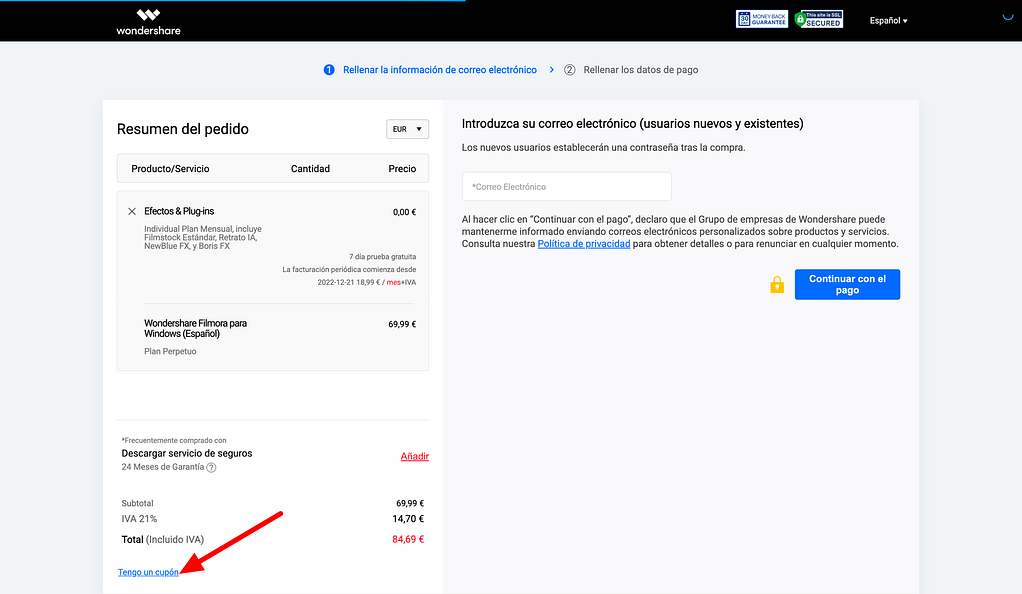Image resolution: width=1022 pixels, height=594 pixels.
Task: Click the Precio column header
Action: coord(402,169)
